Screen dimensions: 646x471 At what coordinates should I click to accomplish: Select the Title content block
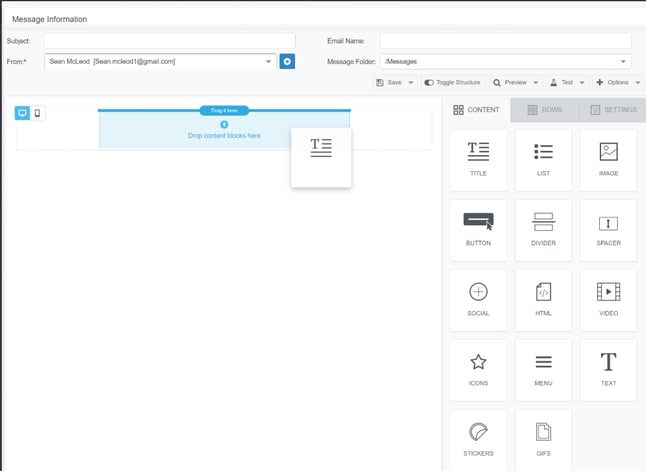click(x=478, y=160)
